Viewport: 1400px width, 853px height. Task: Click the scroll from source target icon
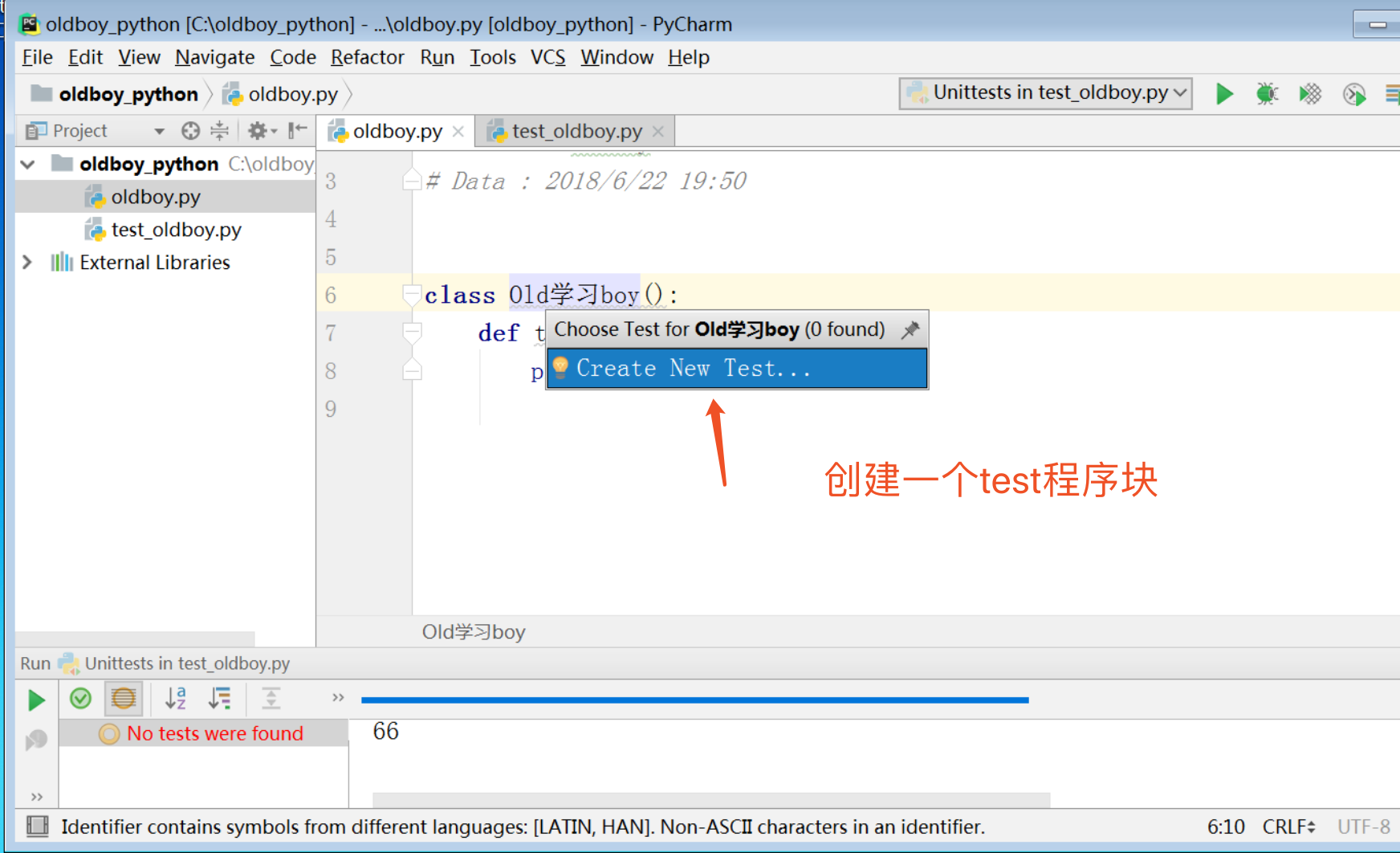click(190, 130)
